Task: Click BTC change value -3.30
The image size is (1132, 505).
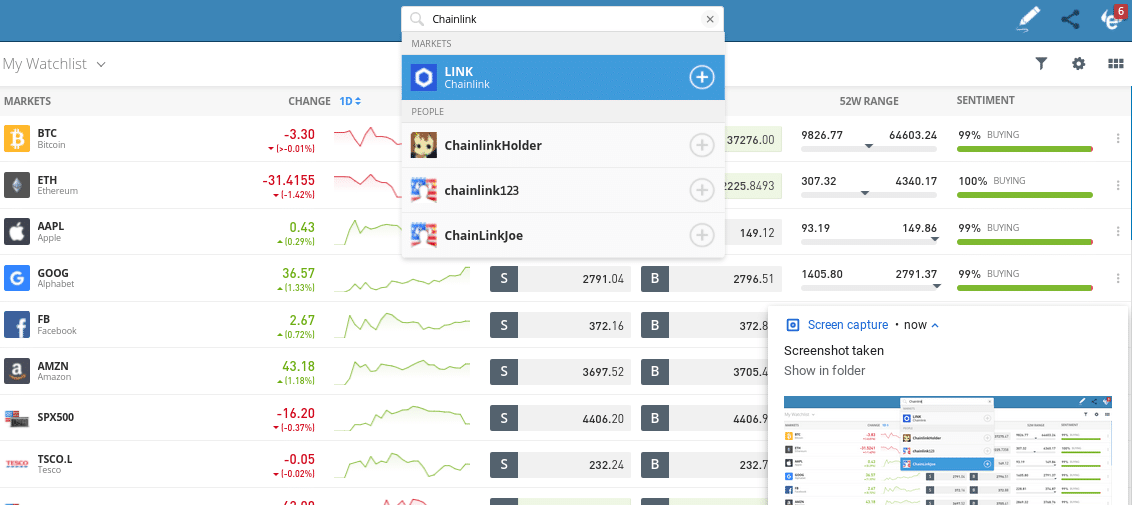Action: (299, 133)
